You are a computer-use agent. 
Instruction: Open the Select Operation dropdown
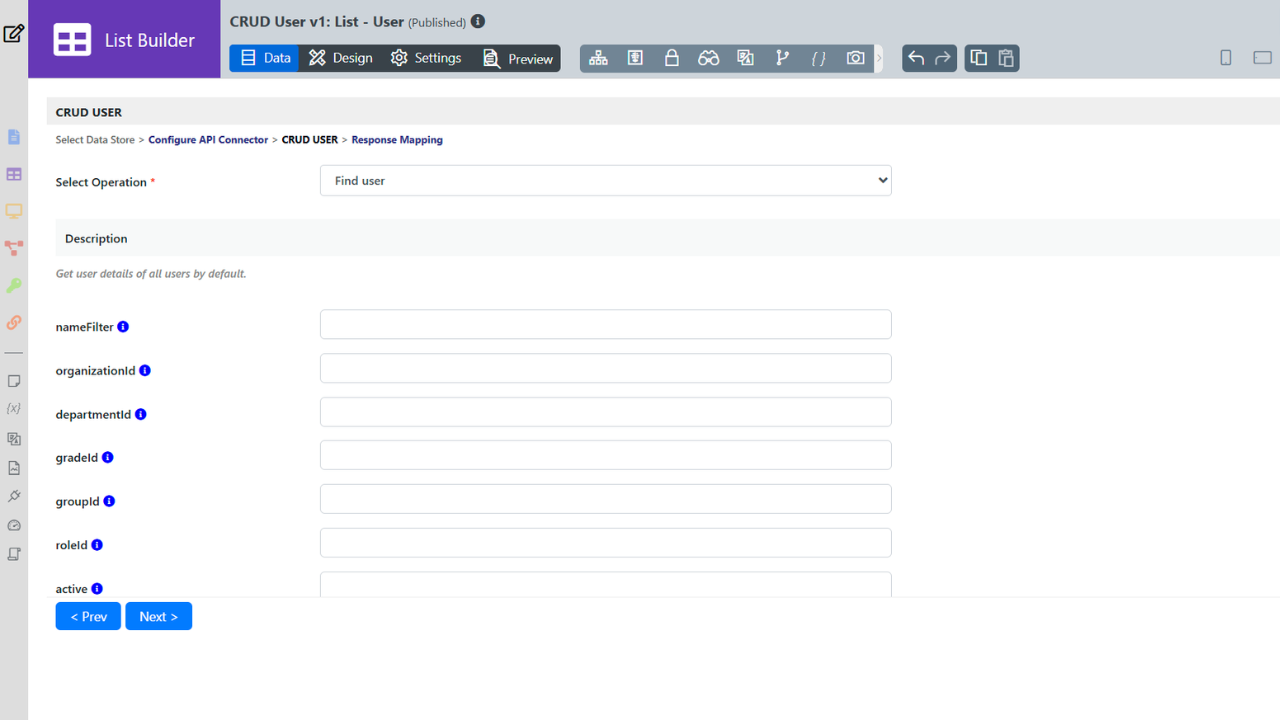[x=605, y=181]
